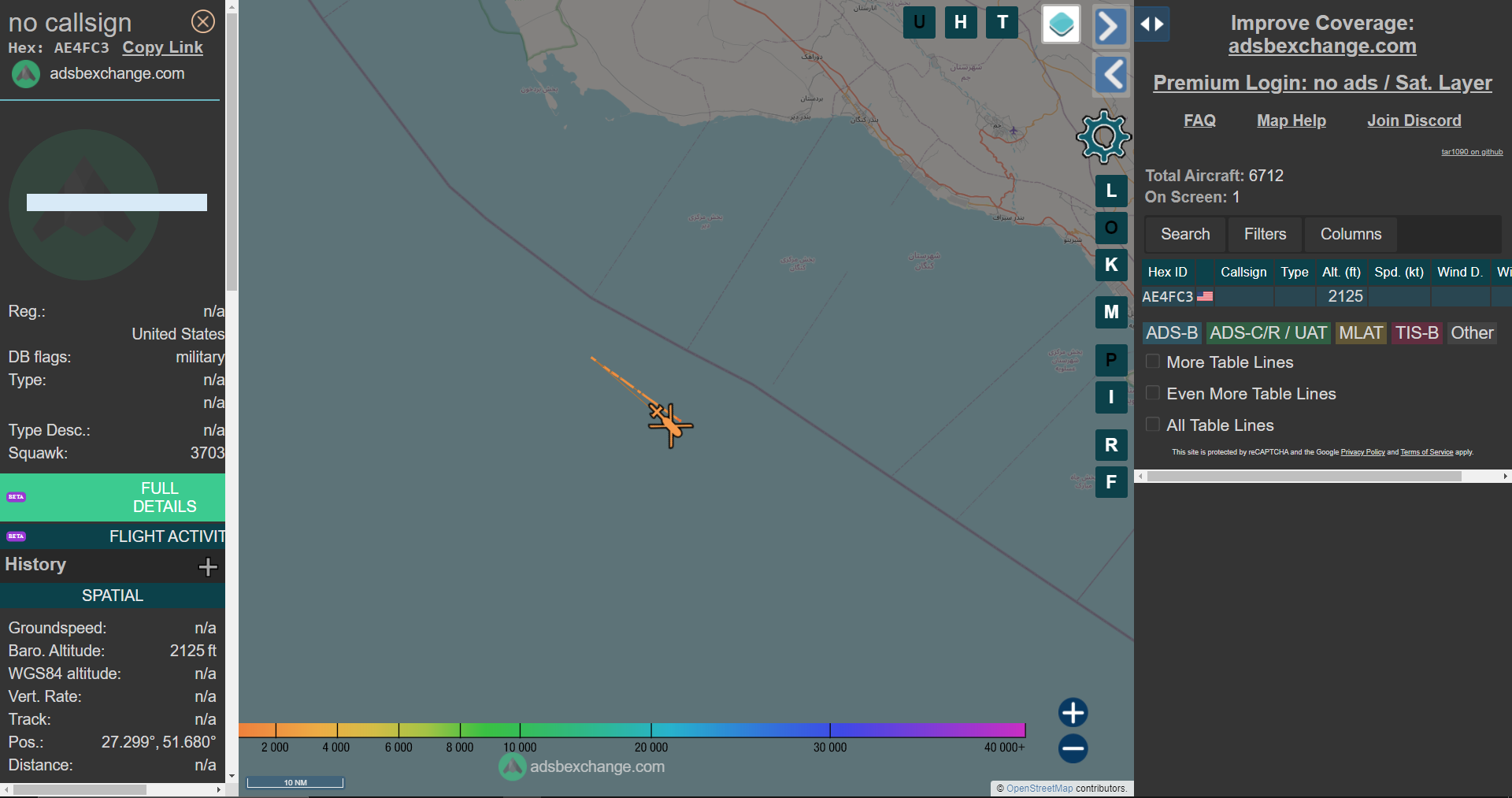The image size is (1512, 798).
Task: Click the L map button
Action: [1111, 191]
